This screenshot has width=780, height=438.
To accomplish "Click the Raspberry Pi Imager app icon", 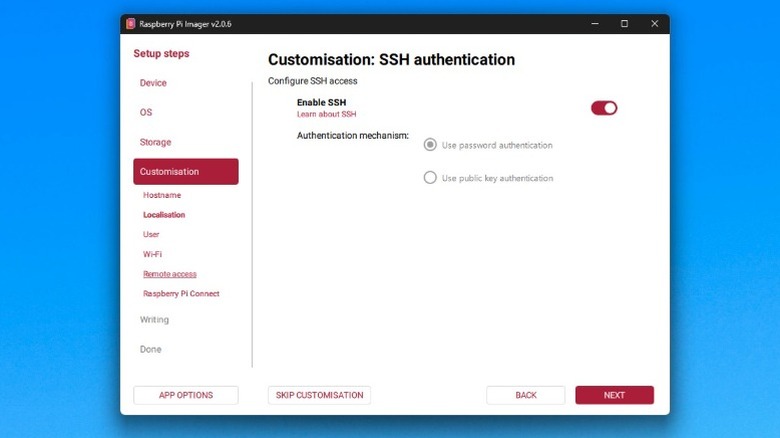I will (x=130, y=24).
